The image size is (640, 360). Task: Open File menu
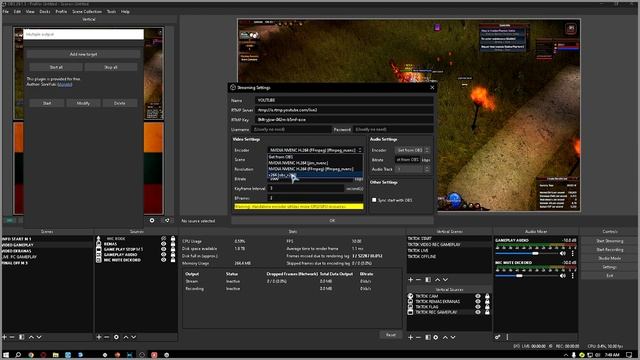(x=6, y=11)
